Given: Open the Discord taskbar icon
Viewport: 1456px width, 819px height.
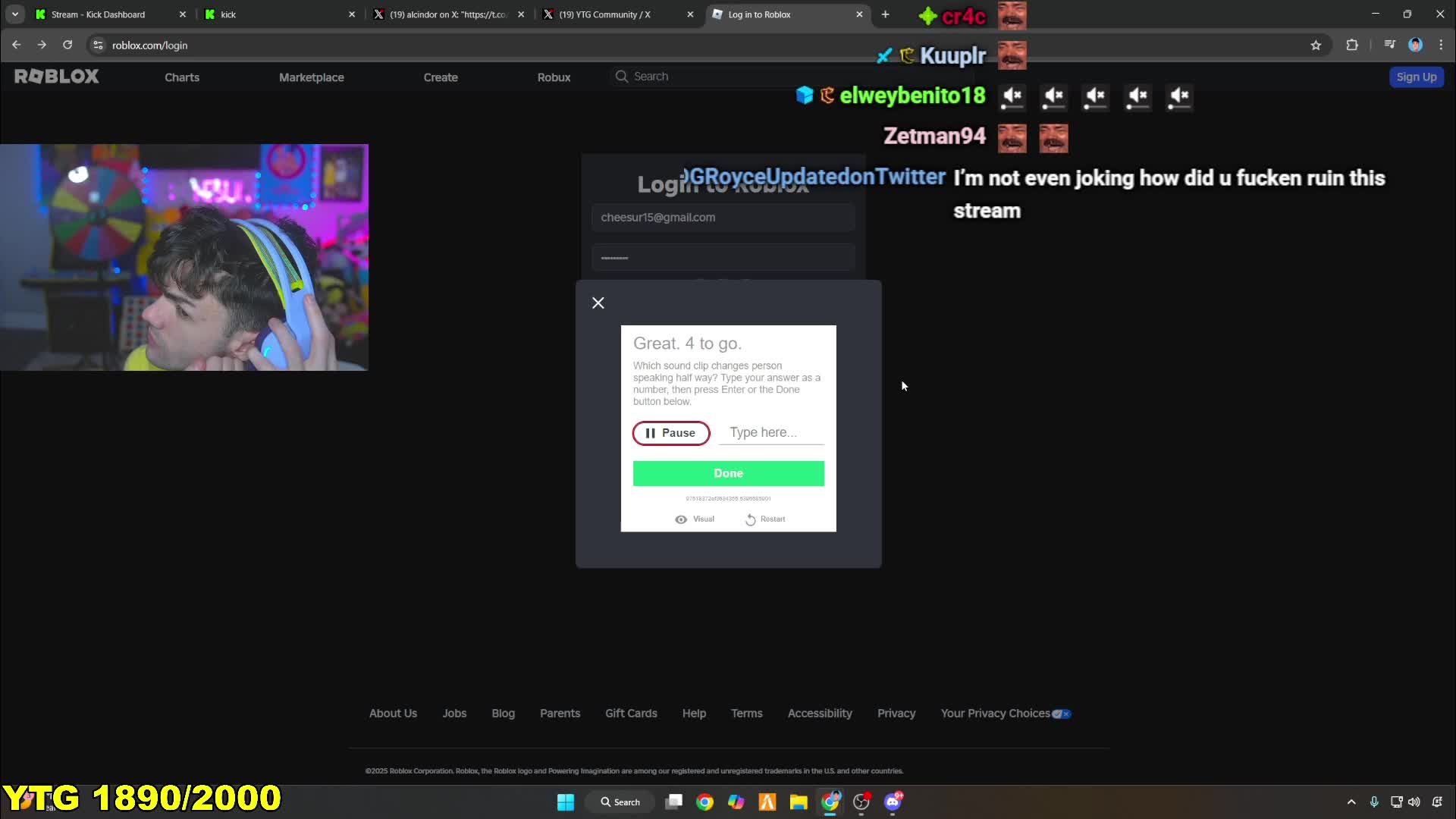Looking at the screenshot, I should [x=893, y=802].
